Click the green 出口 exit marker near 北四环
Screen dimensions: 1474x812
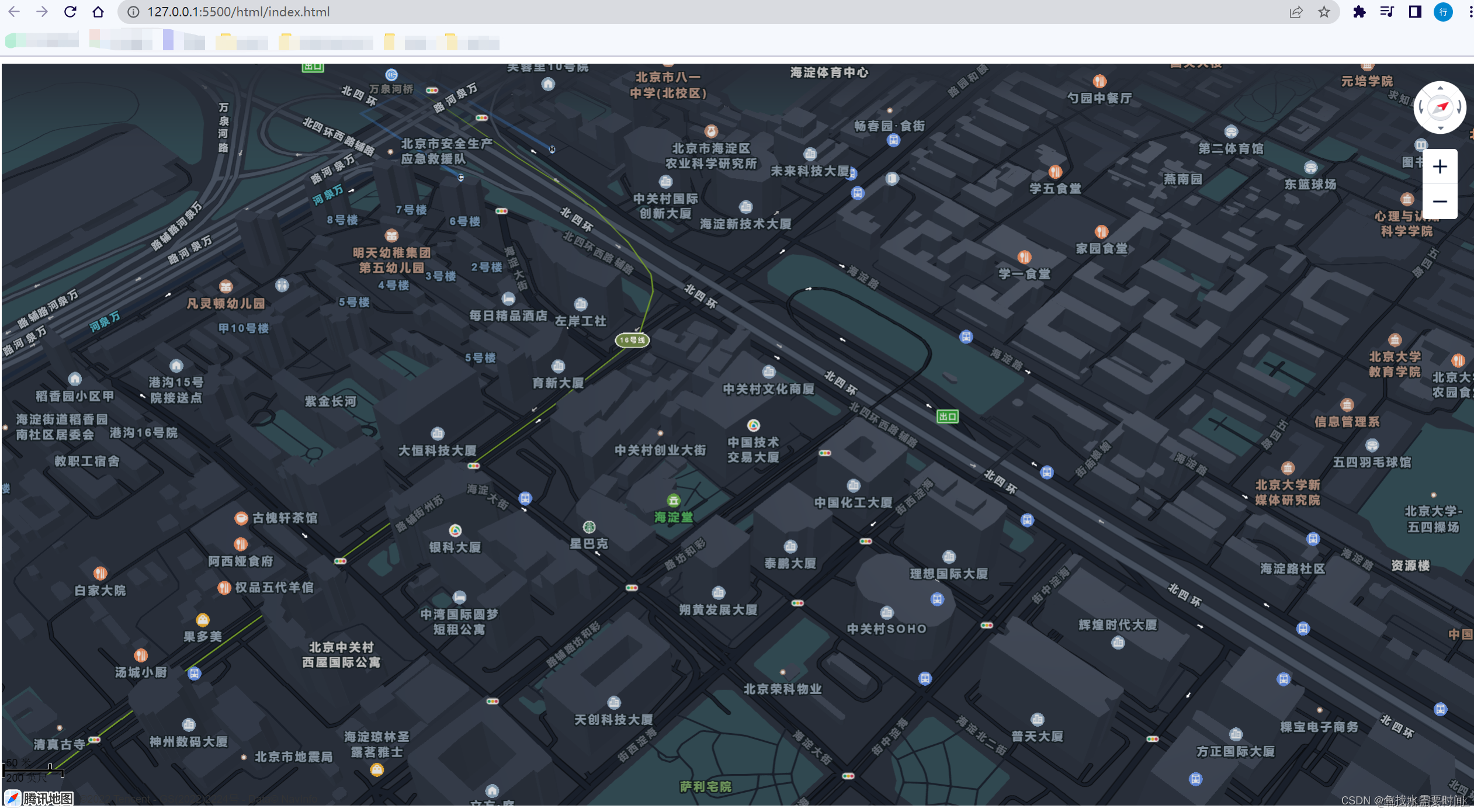tap(947, 417)
